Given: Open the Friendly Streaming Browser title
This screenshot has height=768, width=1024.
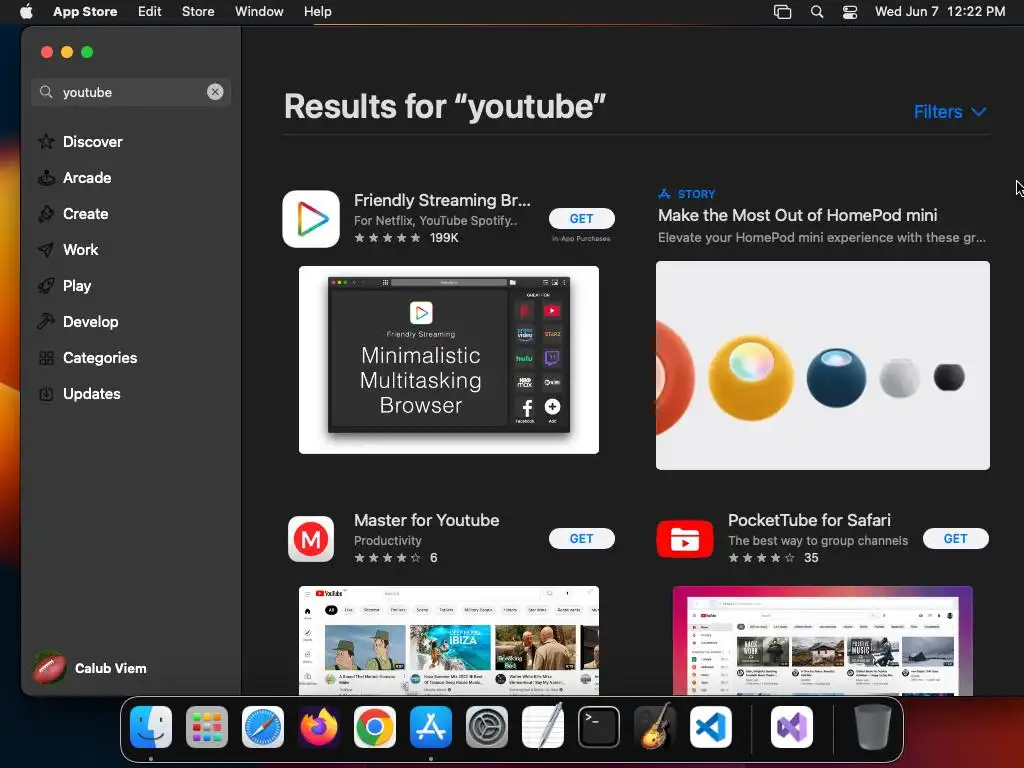Looking at the screenshot, I should click(x=442, y=200).
